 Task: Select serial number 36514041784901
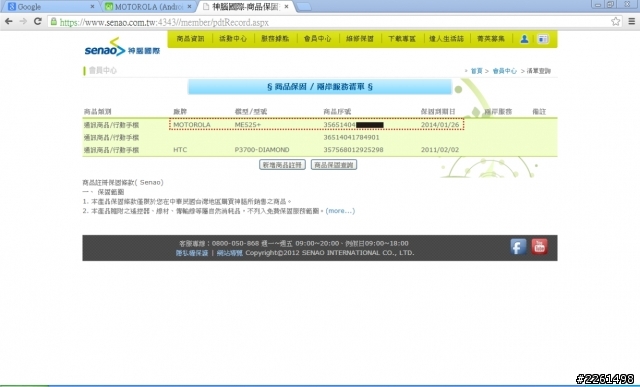[x=351, y=138]
